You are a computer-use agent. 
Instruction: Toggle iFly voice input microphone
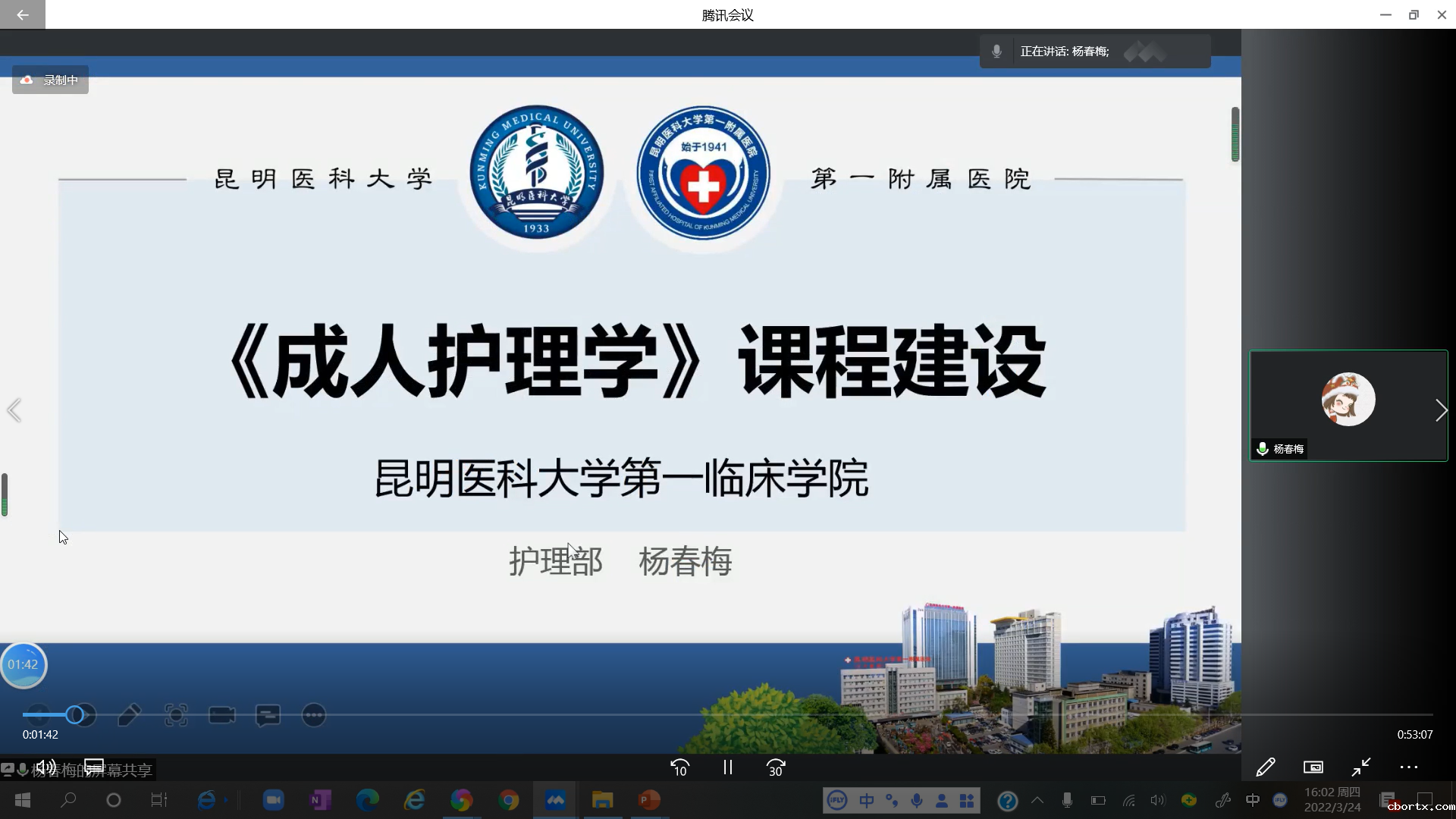[x=917, y=800]
